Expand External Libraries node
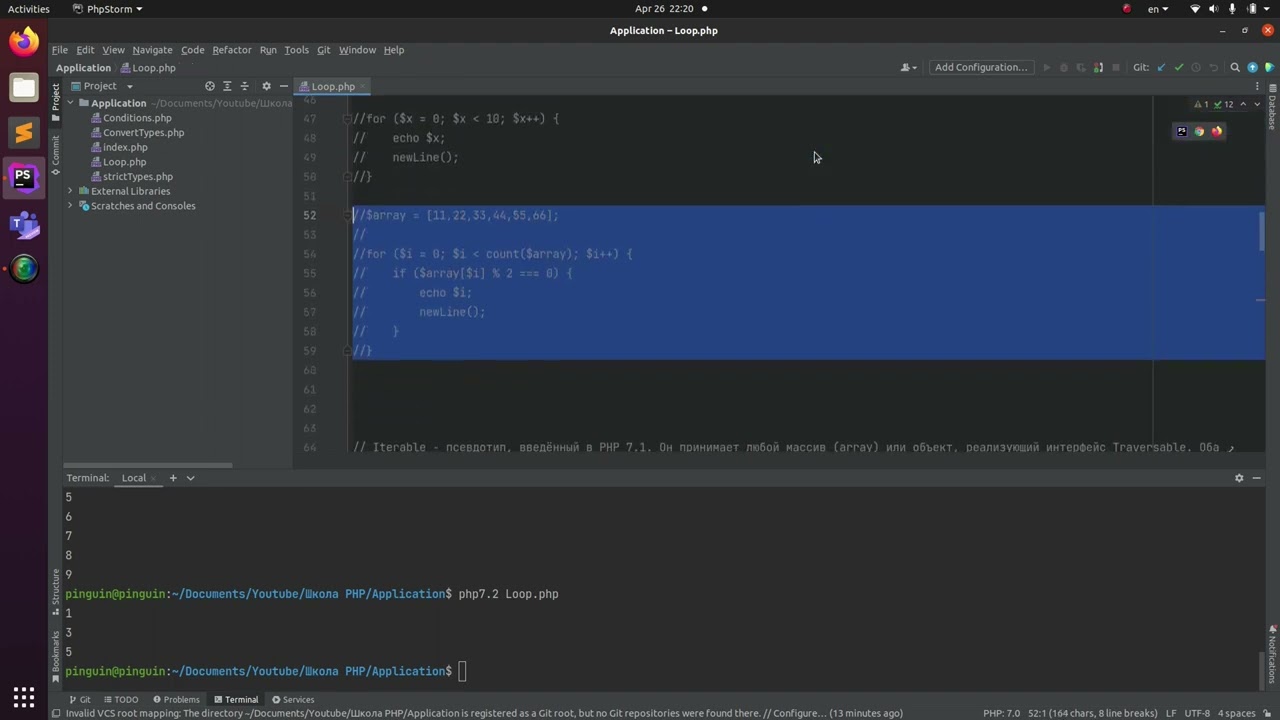The image size is (1280, 720). click(70, 191)
